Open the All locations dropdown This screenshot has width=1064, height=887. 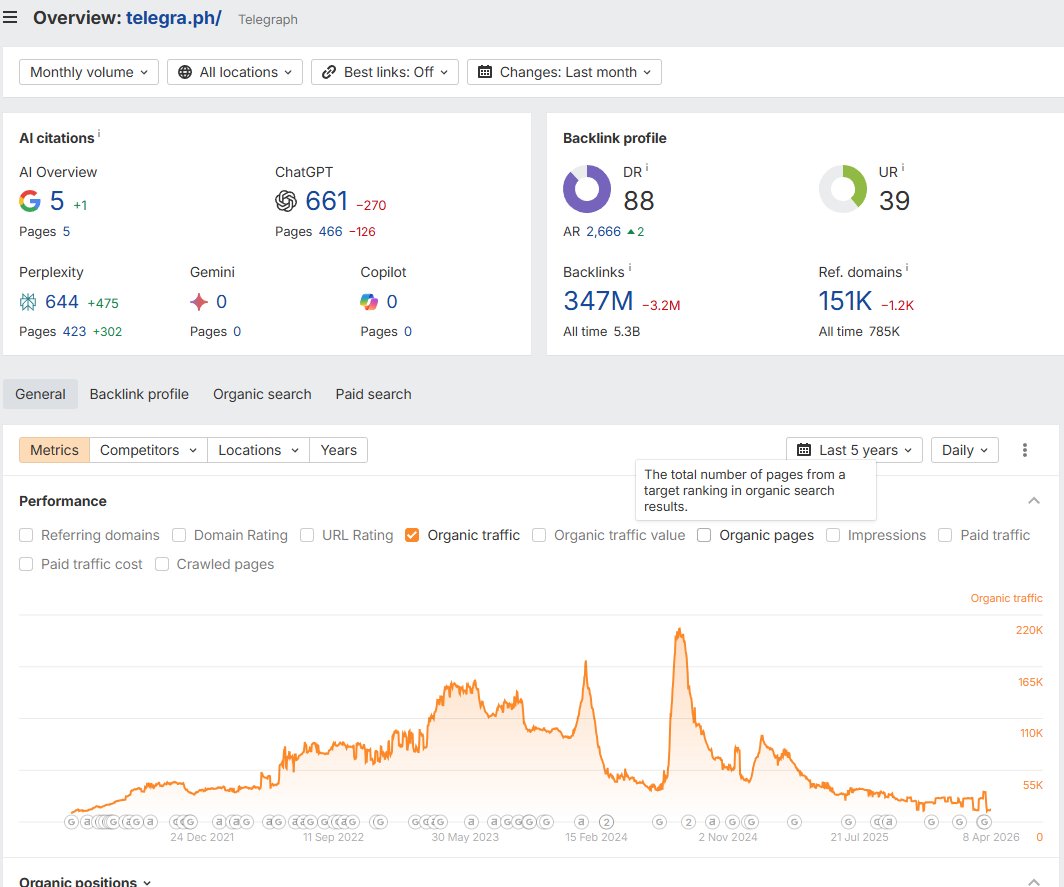235,72
